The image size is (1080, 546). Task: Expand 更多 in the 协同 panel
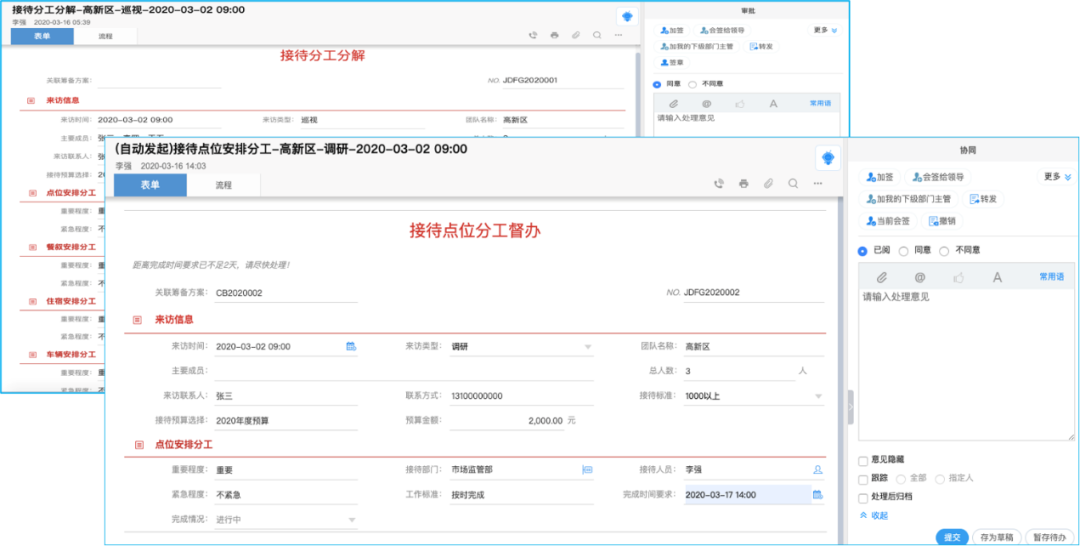pos(1057,177)
